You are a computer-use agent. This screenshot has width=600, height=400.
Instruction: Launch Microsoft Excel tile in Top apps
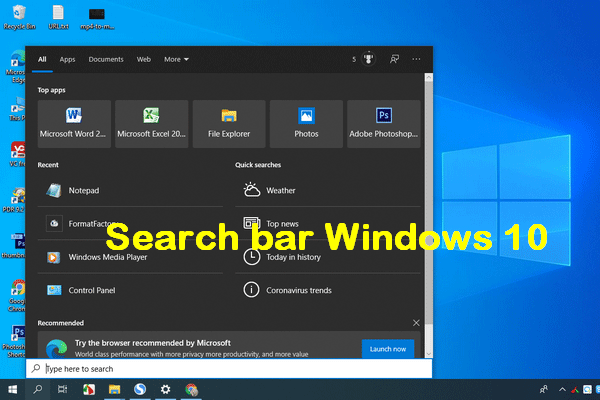tap(152, 124)
